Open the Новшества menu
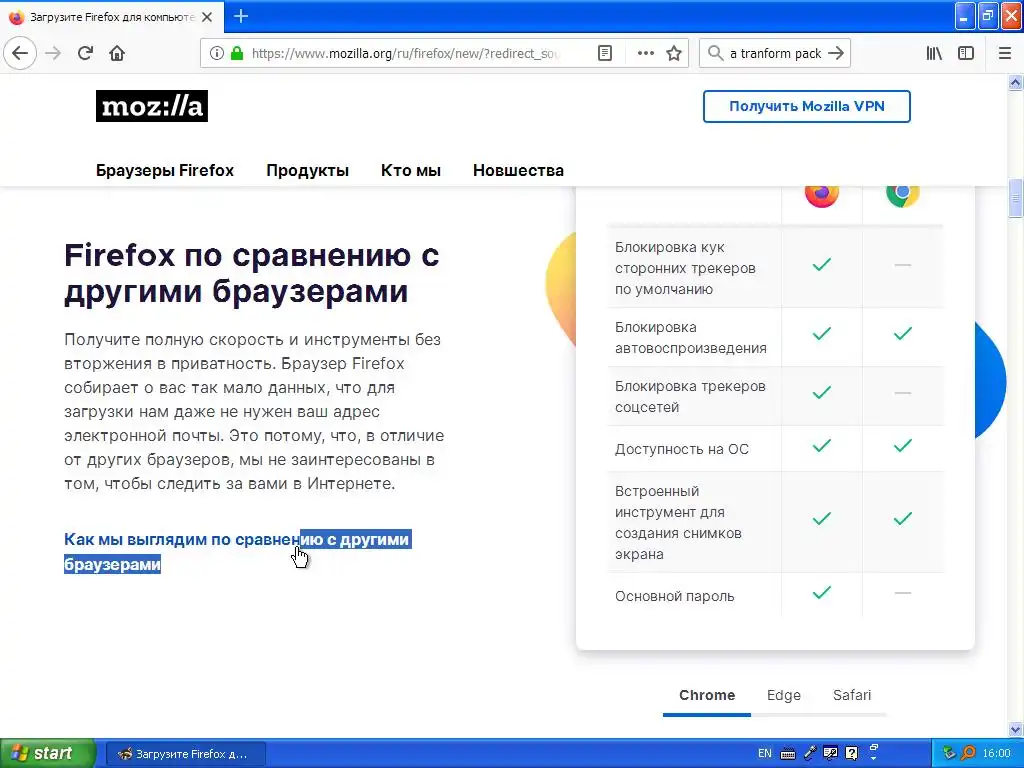 [518, 170]
